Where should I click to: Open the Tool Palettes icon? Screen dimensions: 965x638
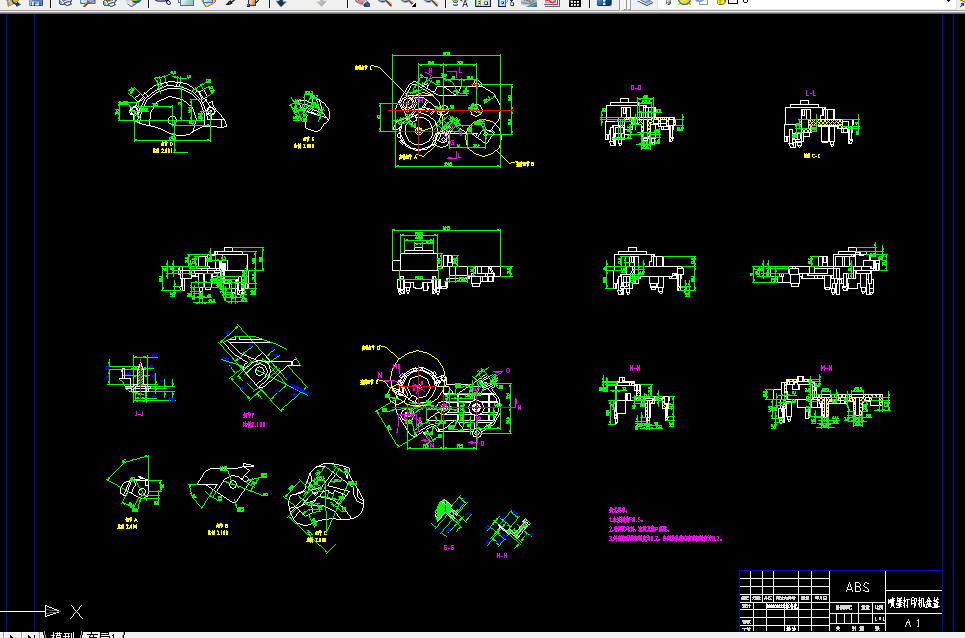[x=506, y=2]
